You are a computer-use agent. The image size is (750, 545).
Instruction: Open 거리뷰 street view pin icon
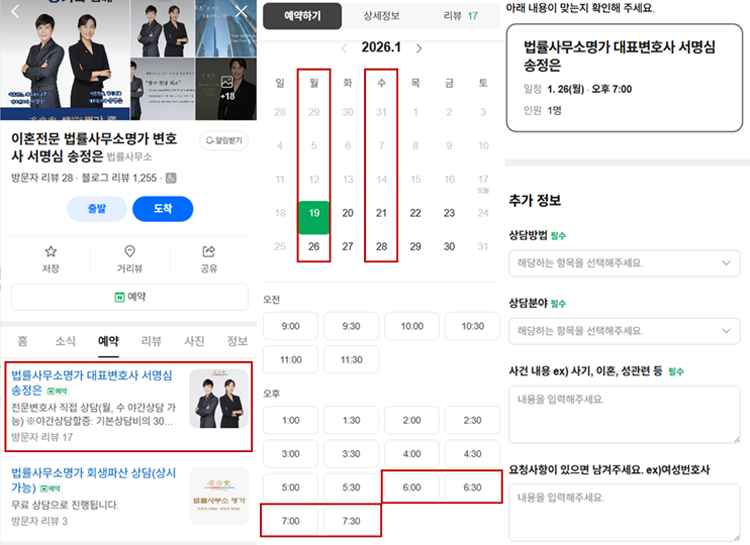130,251
